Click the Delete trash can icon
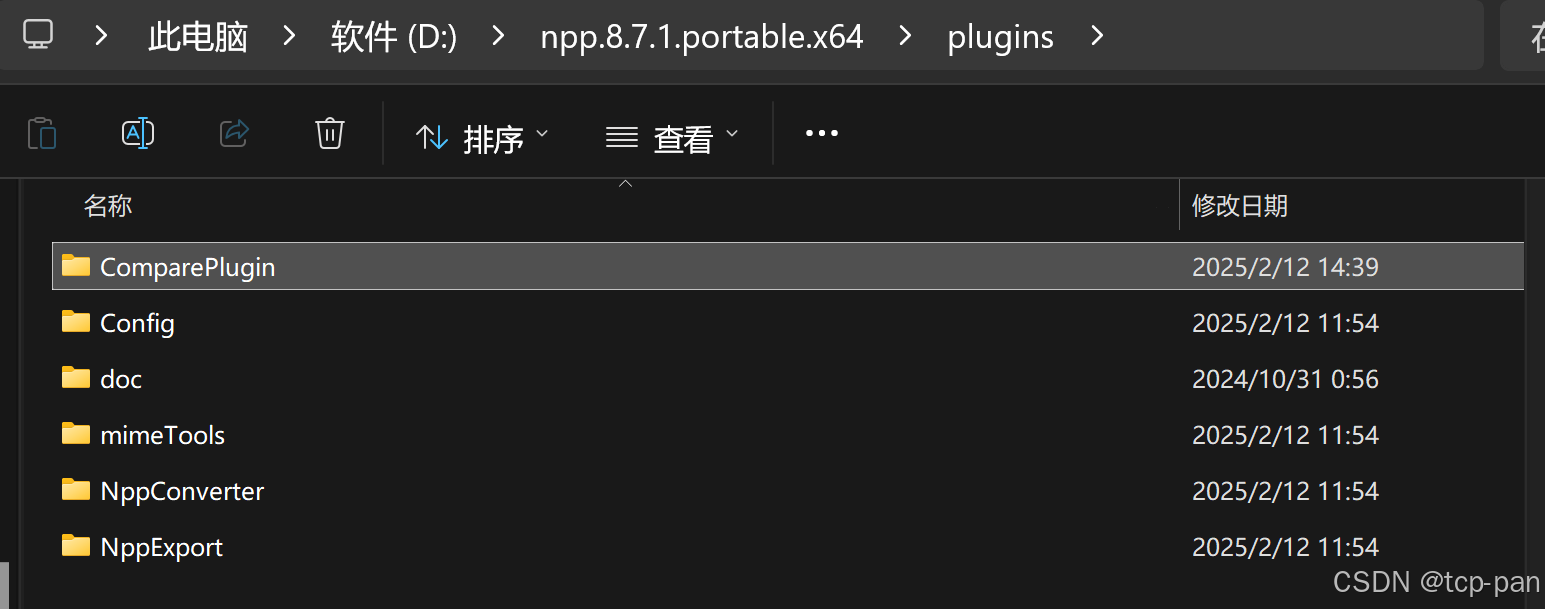 330,133
